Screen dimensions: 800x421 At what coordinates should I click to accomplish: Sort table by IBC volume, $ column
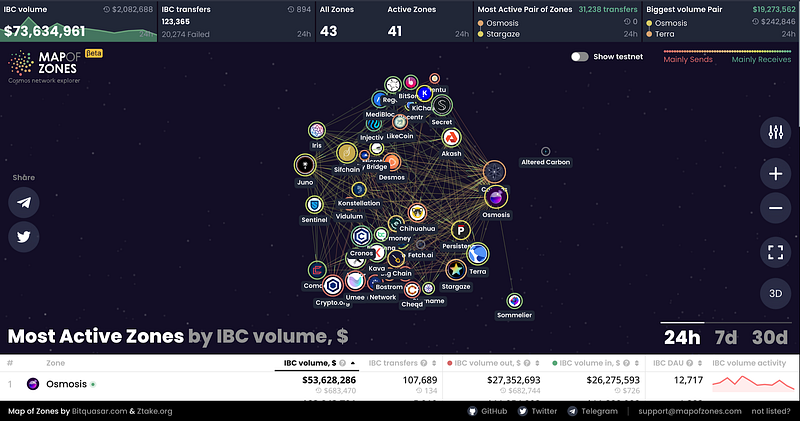click(319, 363)
